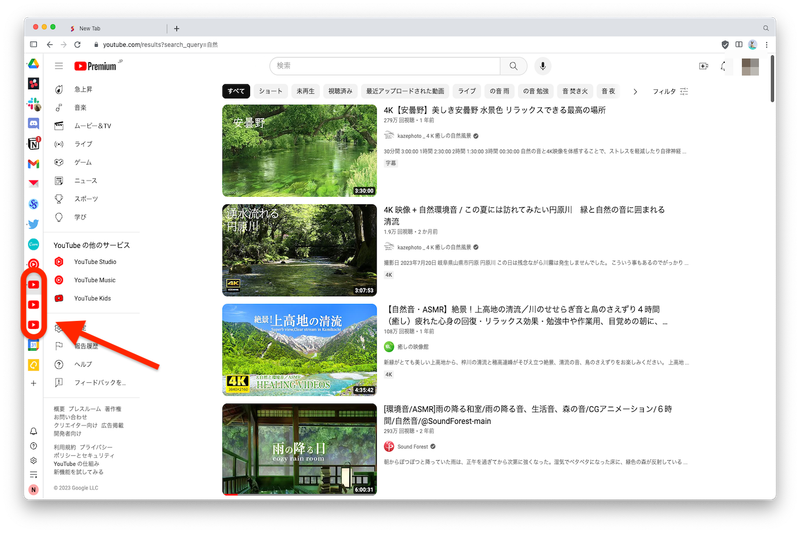
Task: Select the ライブ filter chip
Action: click(x=466, y=91)
